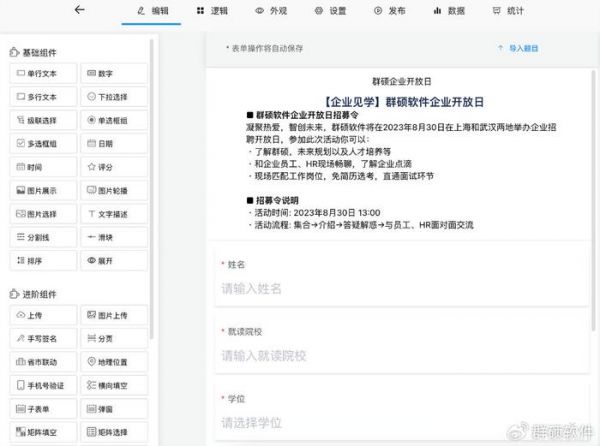Add the 时间 time component
This screenshot has height=446, width=600.
coord(42,167)
